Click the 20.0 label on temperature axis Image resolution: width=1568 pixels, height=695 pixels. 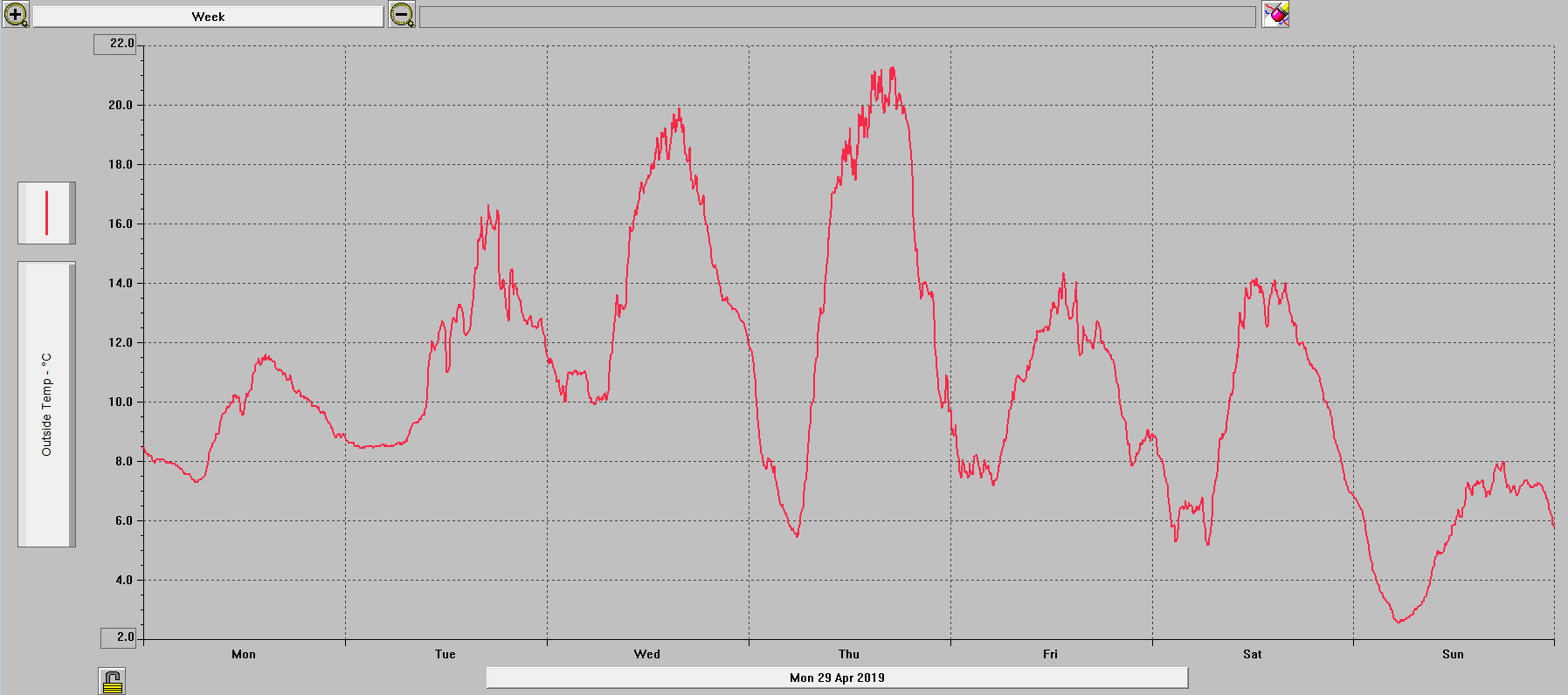[121, 105]
